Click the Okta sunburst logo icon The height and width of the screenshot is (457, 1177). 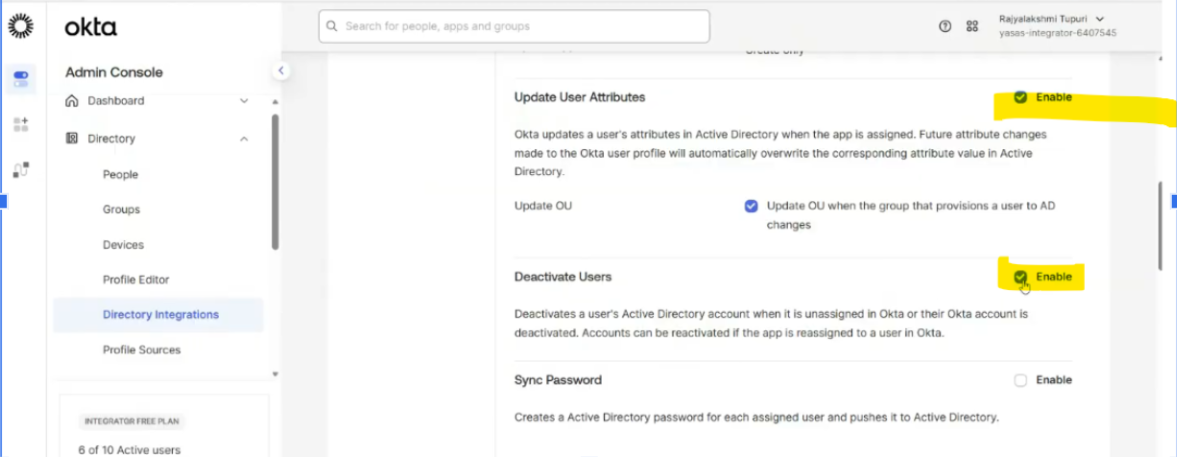click(x=21, y=27)
